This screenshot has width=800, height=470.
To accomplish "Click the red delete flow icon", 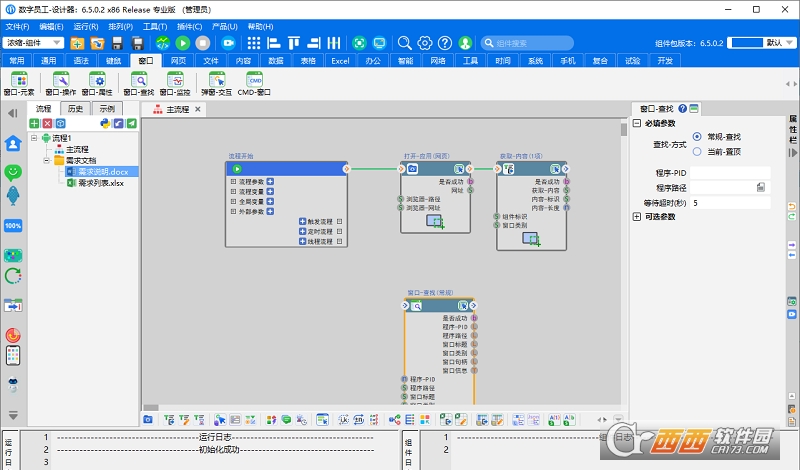I will point(47,123).
